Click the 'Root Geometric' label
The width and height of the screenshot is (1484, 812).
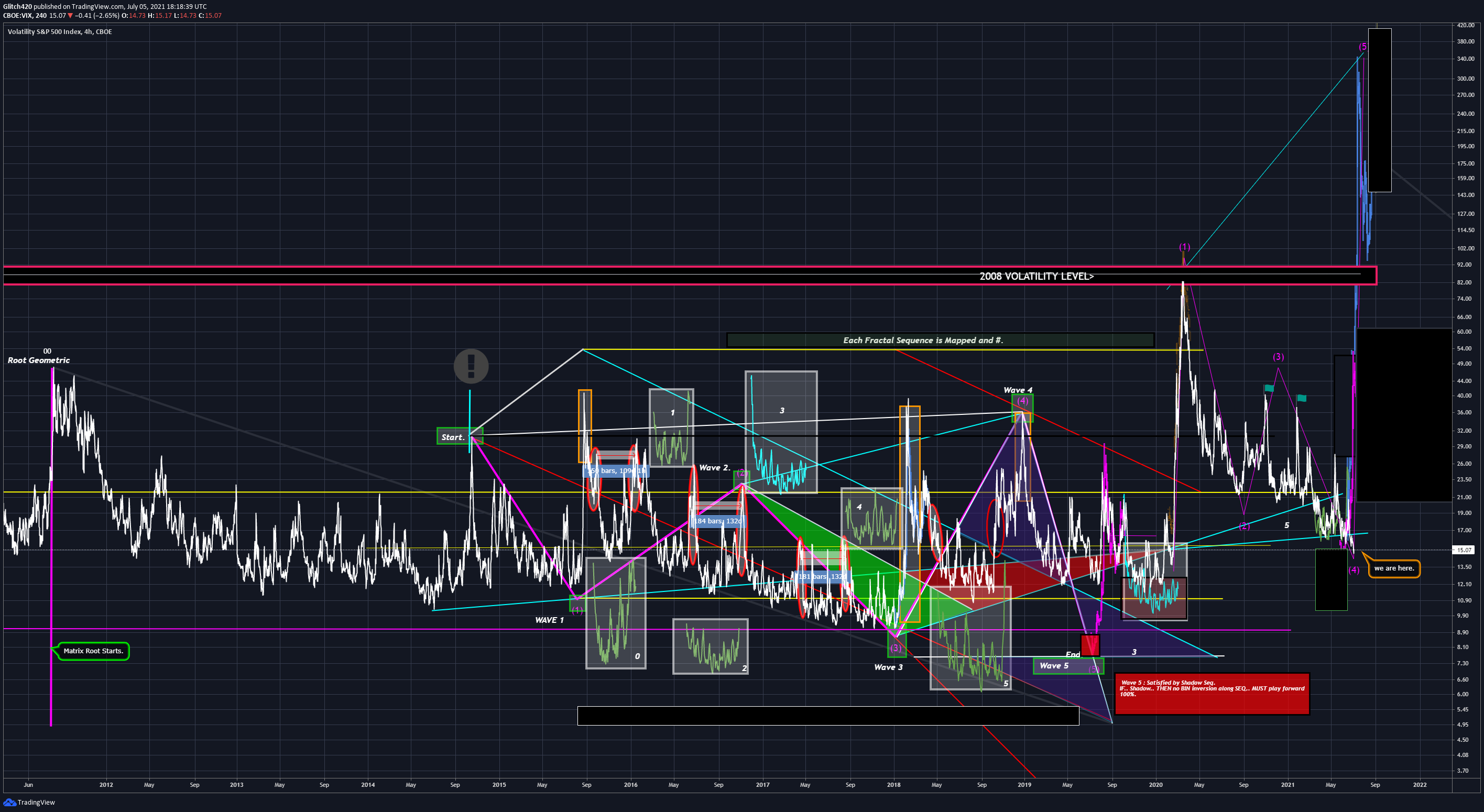39,360
